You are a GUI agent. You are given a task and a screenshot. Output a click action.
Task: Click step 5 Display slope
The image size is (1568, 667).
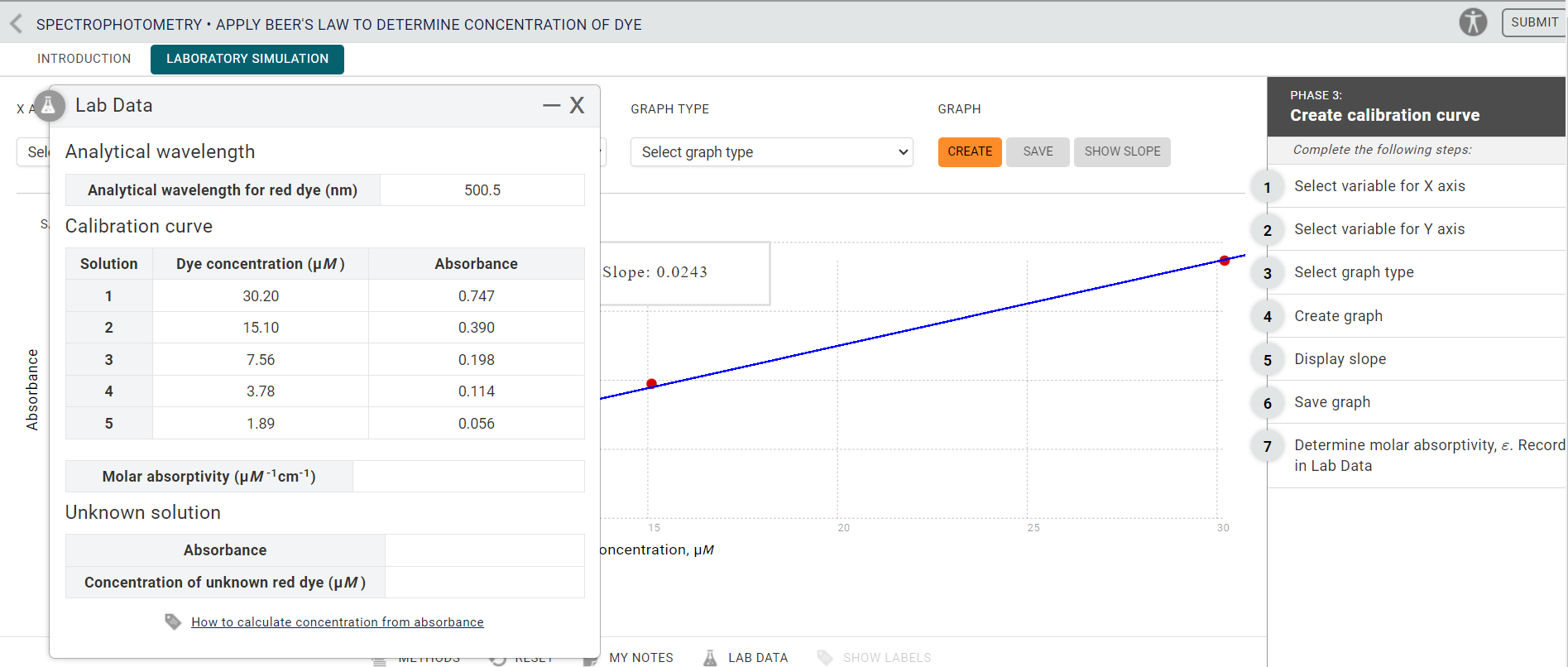1340,359
